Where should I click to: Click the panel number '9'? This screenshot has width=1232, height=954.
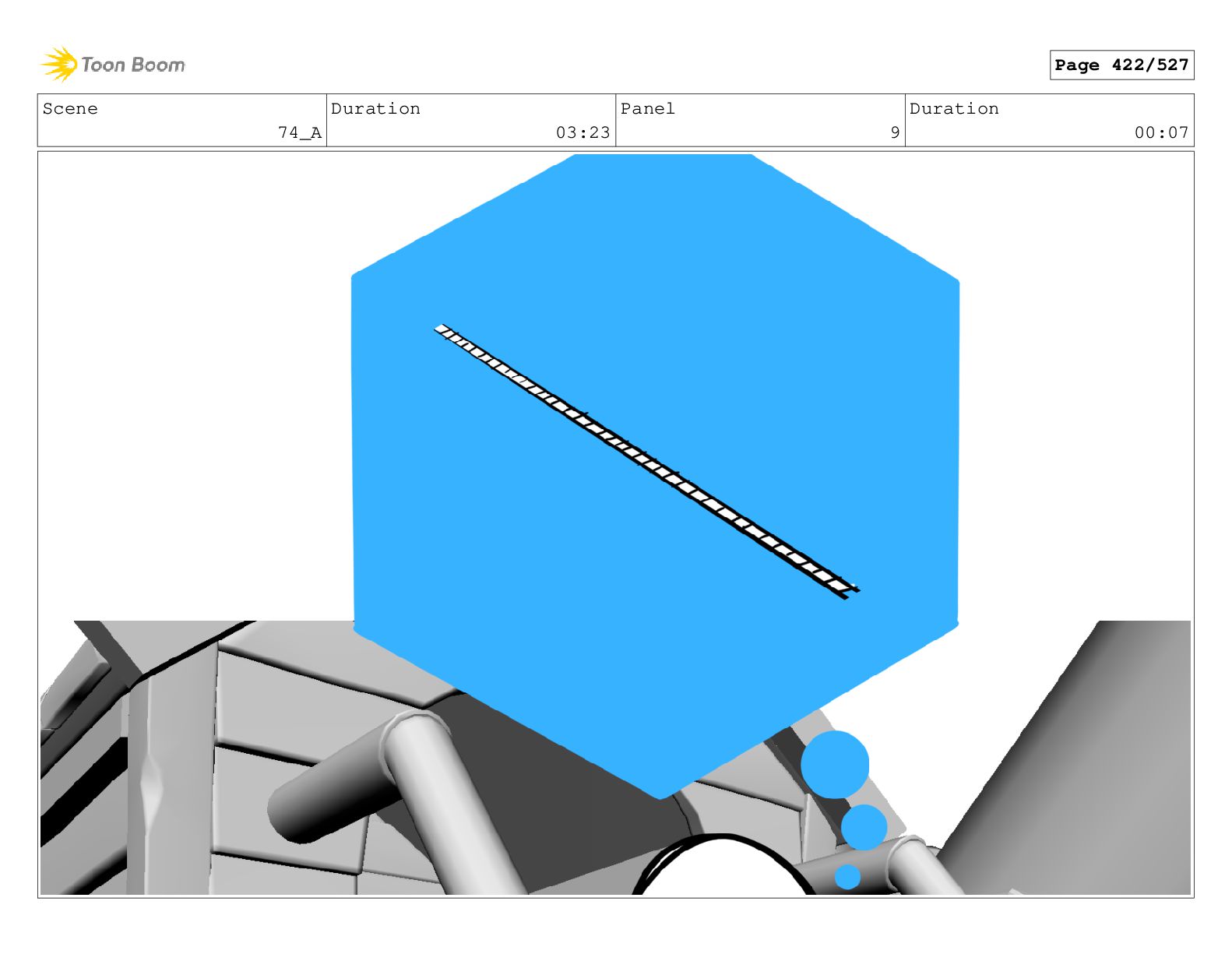pyautogui.click(x=895, y=133)
